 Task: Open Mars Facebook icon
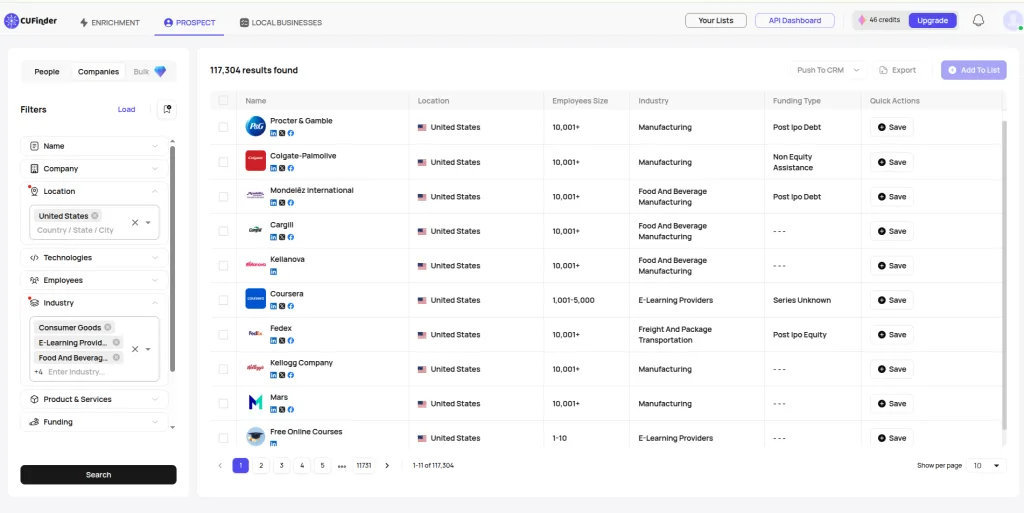click(x=291, y=409)
